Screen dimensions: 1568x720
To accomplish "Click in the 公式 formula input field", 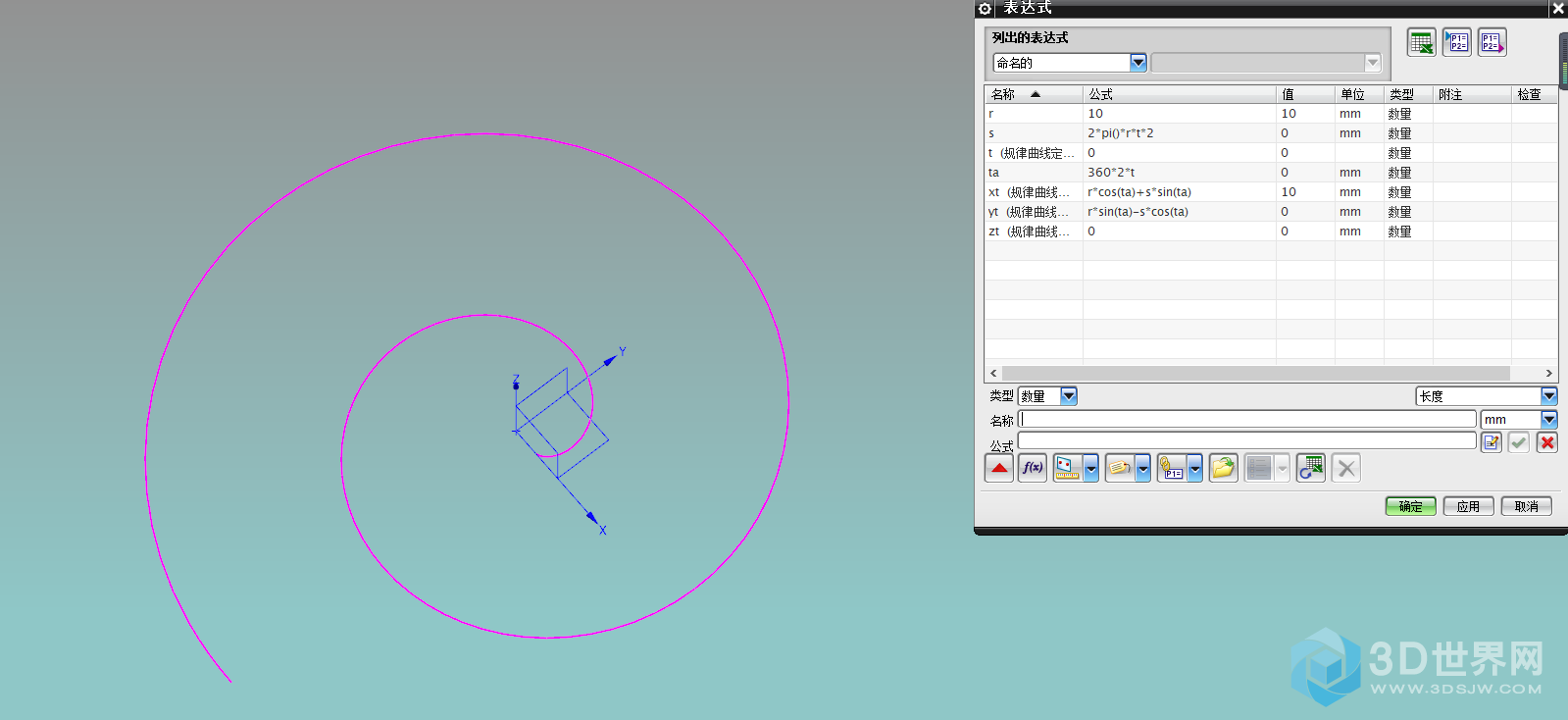I will (x=1246, y=440).
